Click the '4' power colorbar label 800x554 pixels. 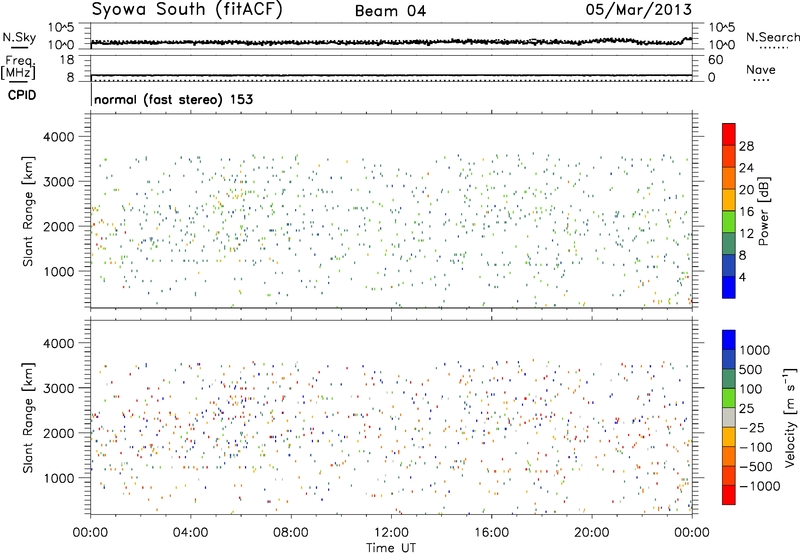(742, 277)
